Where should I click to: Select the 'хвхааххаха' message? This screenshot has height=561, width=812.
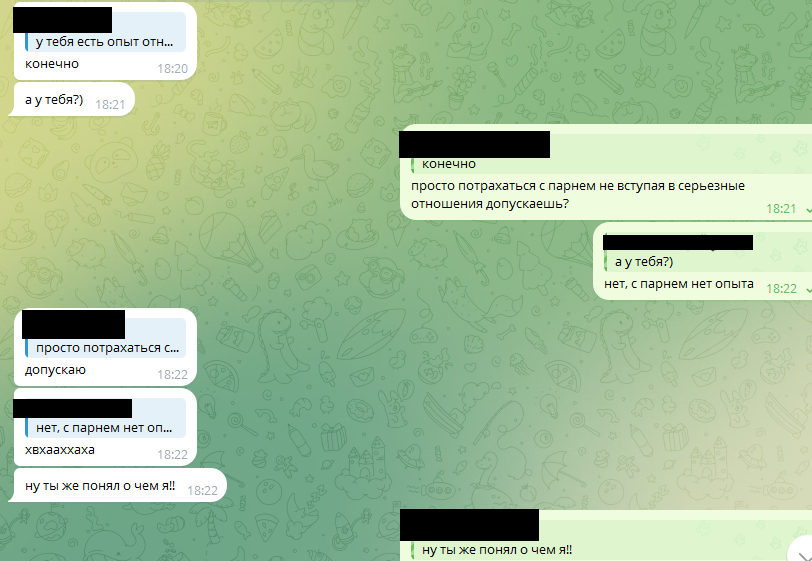tap(60, 450)
